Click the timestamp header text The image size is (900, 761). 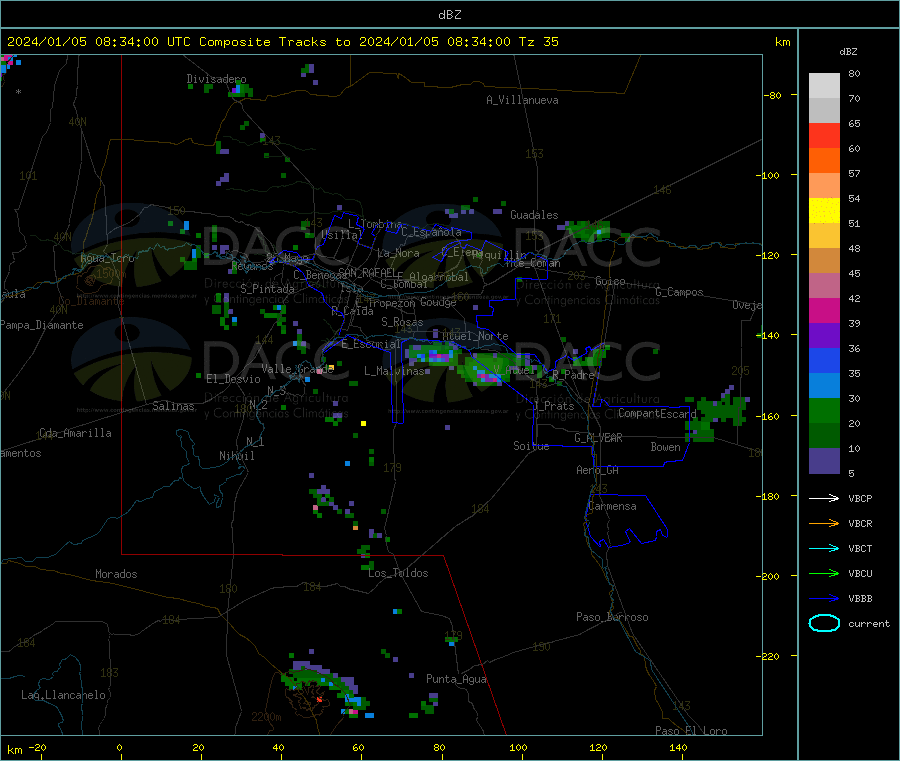point(282,42)
